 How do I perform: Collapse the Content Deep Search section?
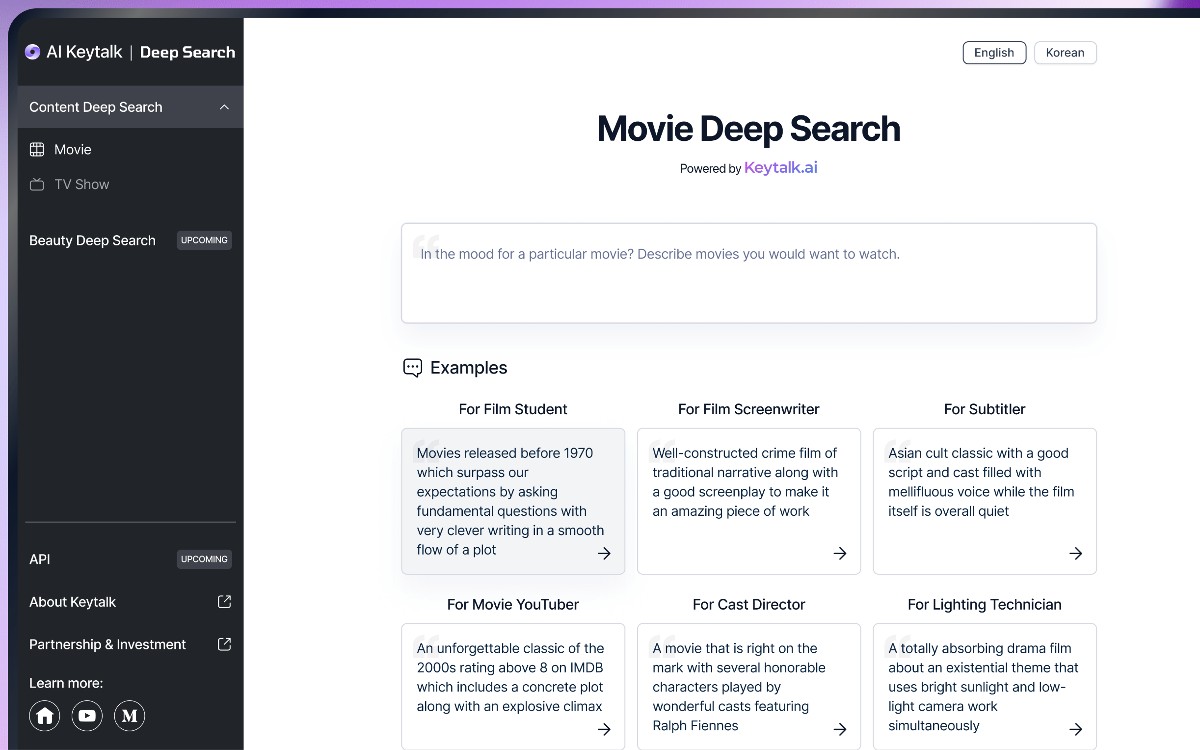(x=224, y=106)
